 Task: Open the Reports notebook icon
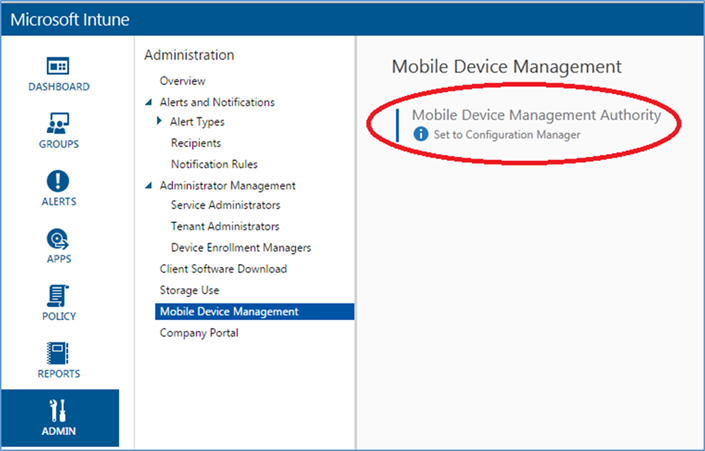pos(58,353)
